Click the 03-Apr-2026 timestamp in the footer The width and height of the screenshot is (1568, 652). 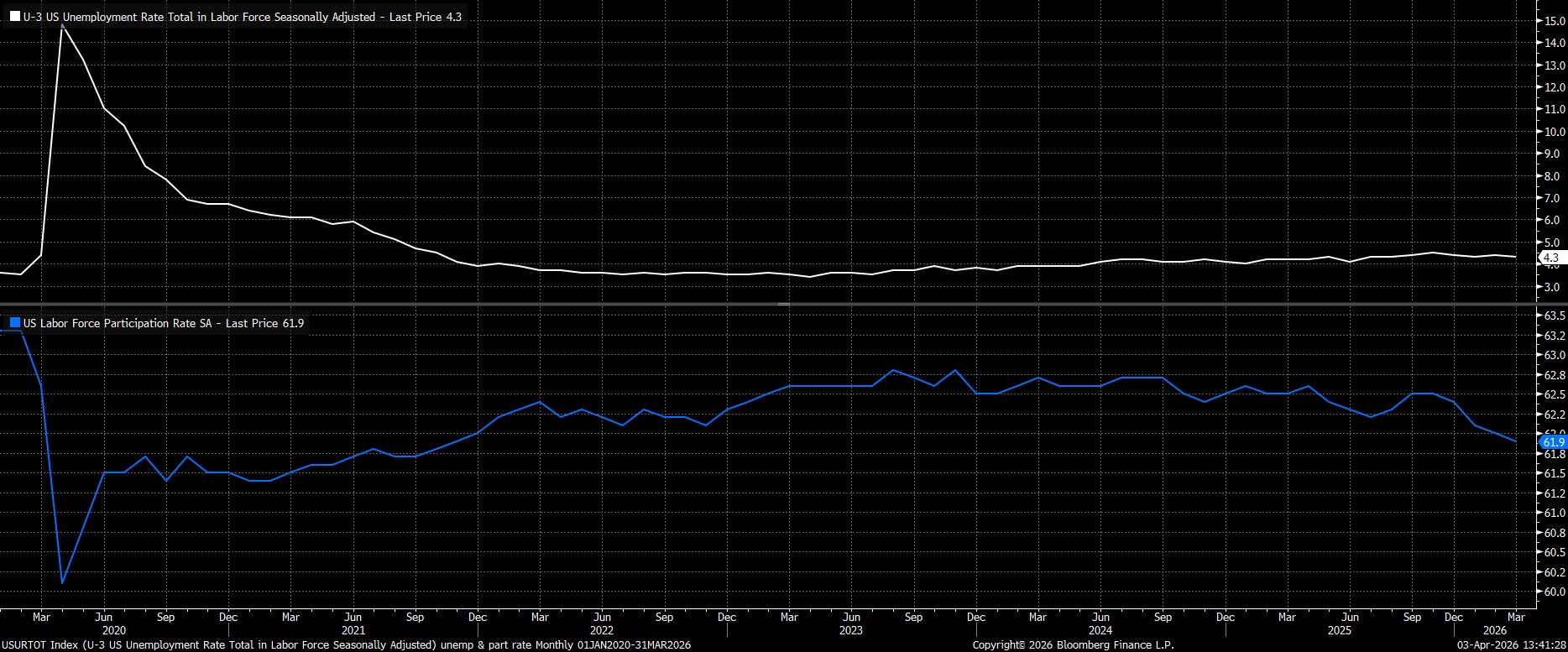point(1510,644)
